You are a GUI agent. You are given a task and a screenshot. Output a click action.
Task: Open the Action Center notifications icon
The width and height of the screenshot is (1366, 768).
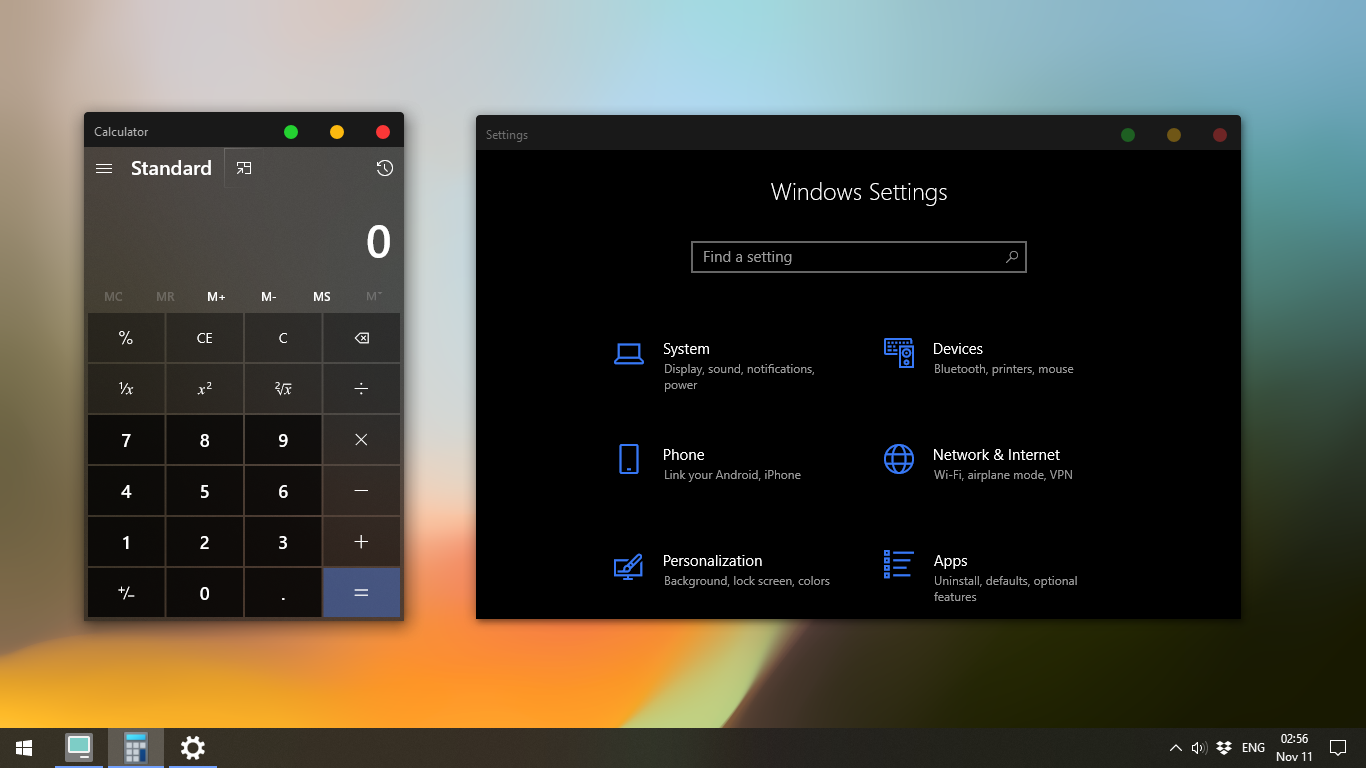[x=1338, y=748]
